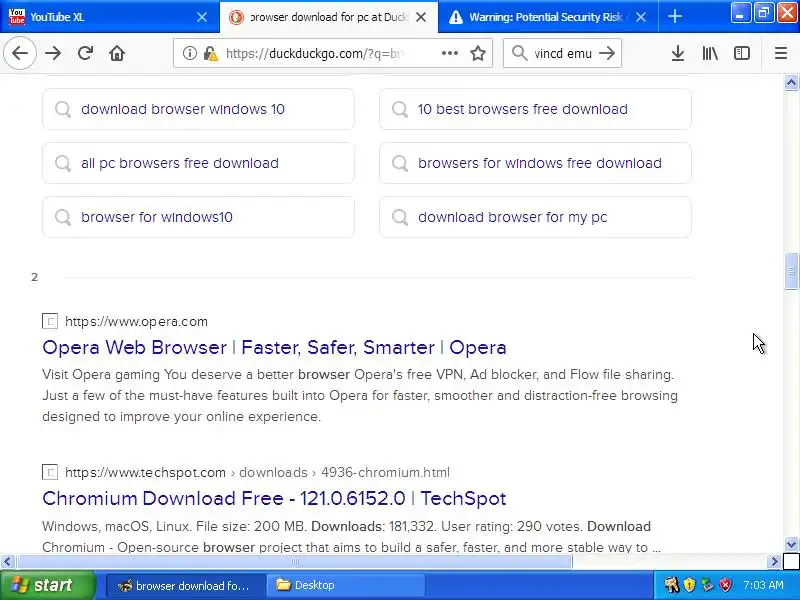The image size is (800, 600).
Task: Click the vertical scrollbar up arrow
Action: (791, 82)
